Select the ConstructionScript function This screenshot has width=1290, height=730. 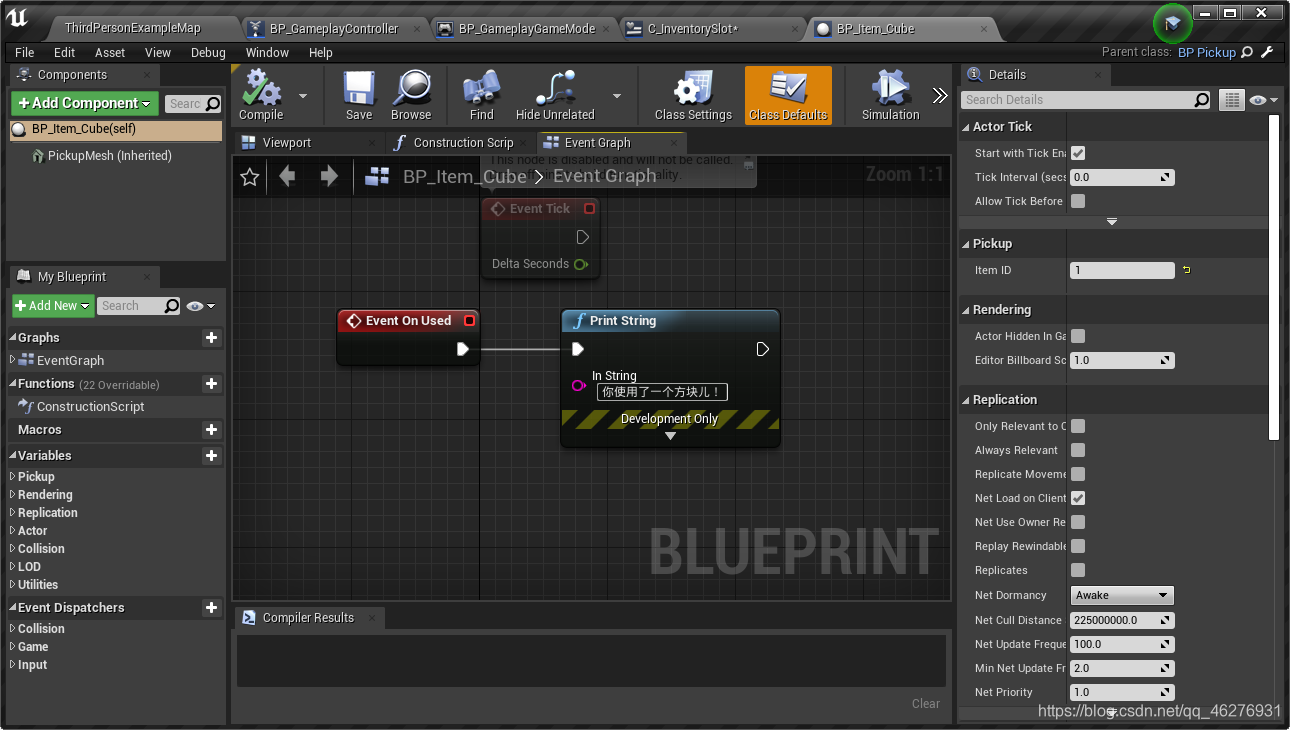coord(91,407)
